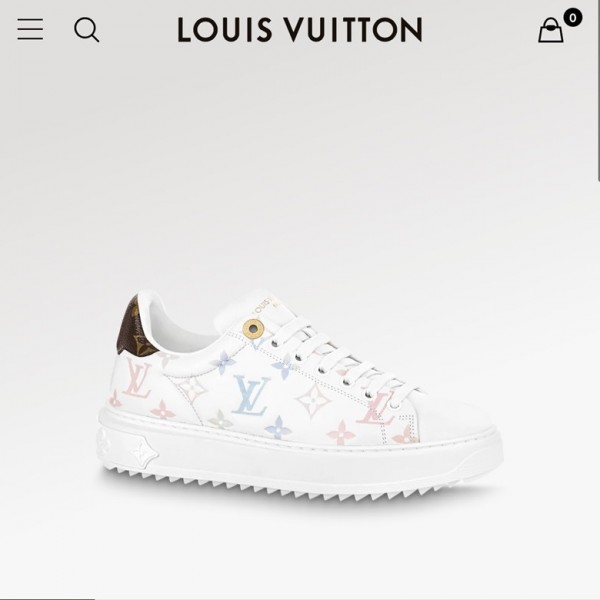Open the search magnifier
This screenshot has width=600, height=600.
pyautogui.click(x=86, y=30)
